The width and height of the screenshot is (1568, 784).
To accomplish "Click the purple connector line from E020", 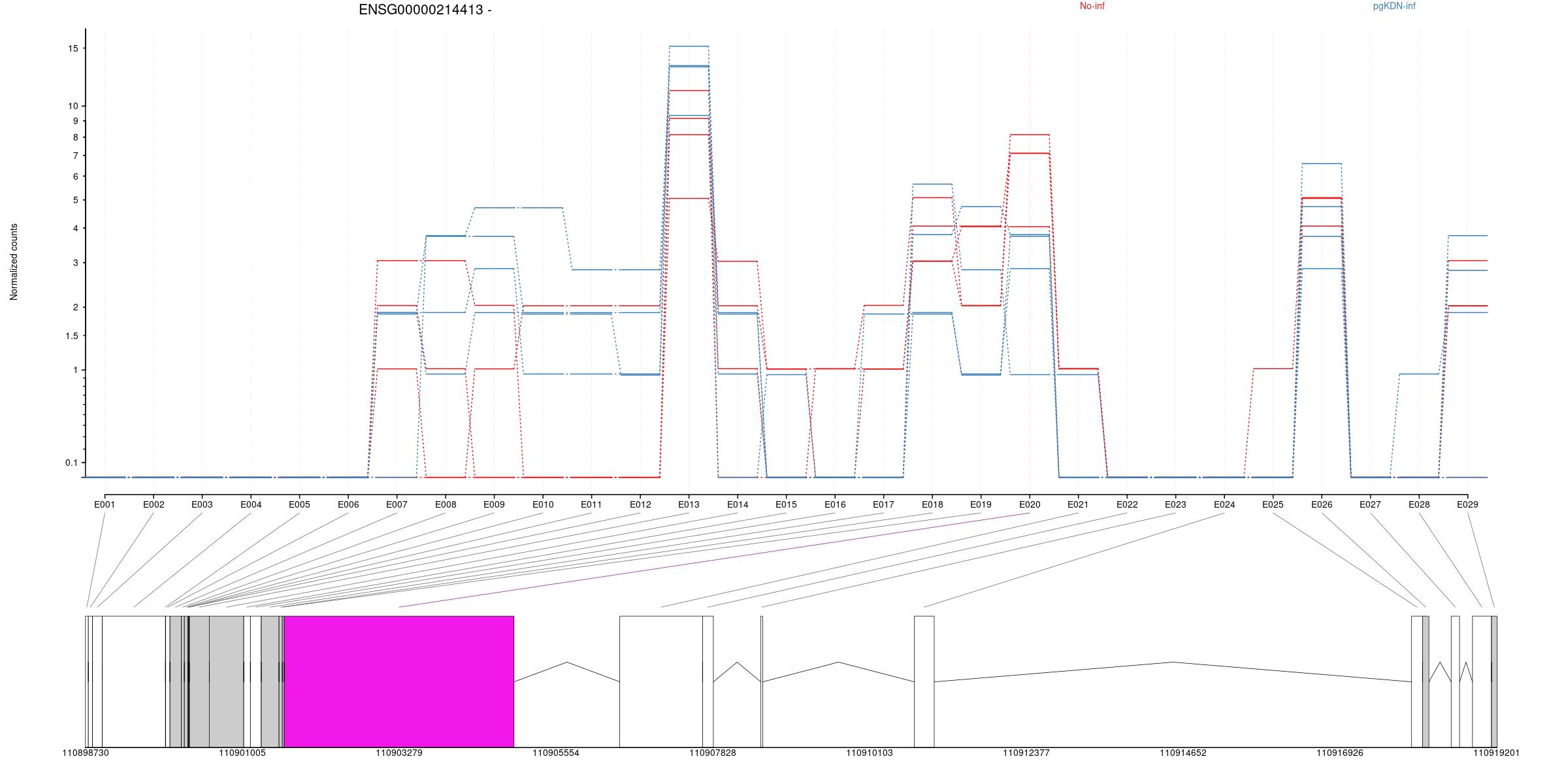I will [x=714, y=560].
